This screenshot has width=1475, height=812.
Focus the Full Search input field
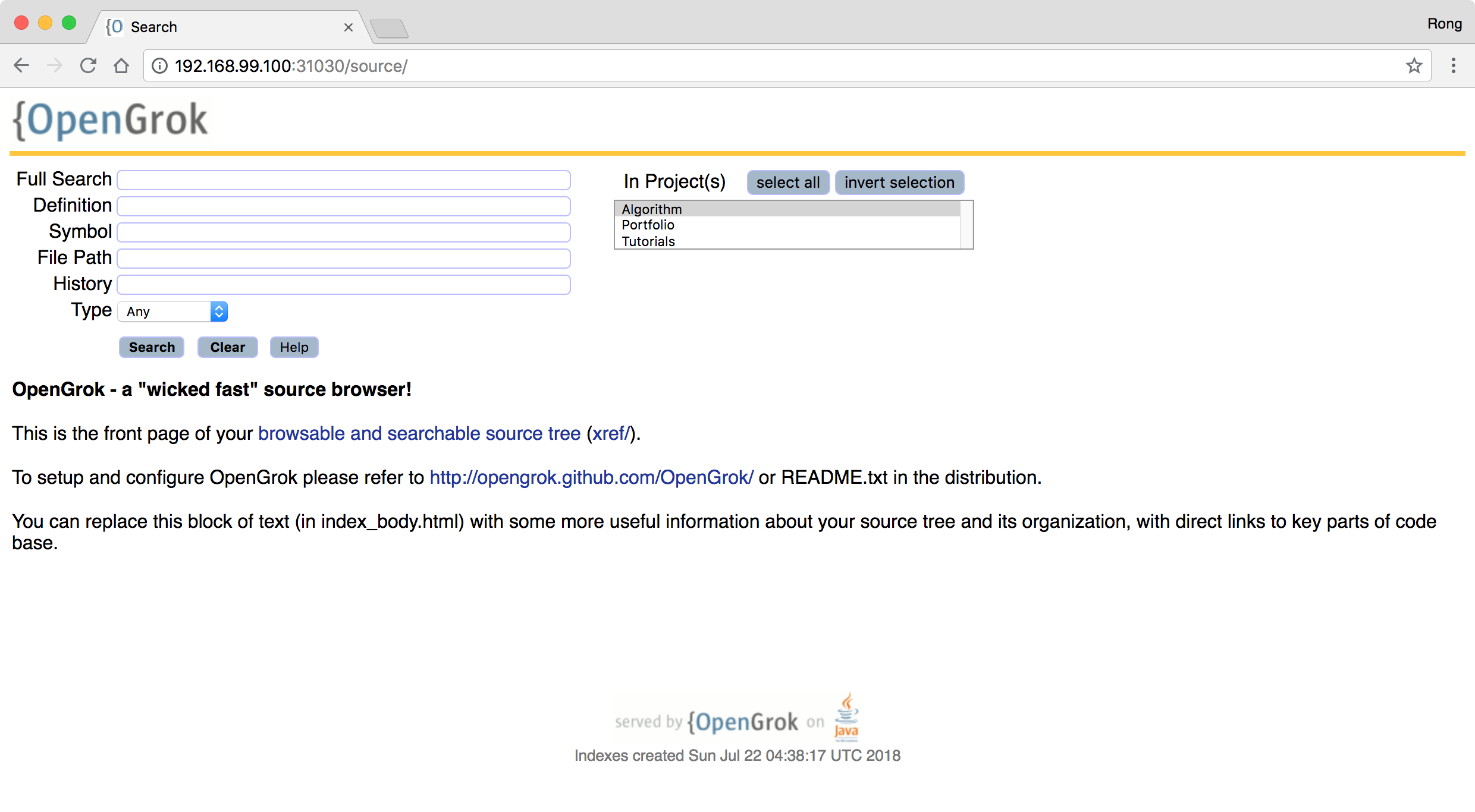[x=344, y=180]
